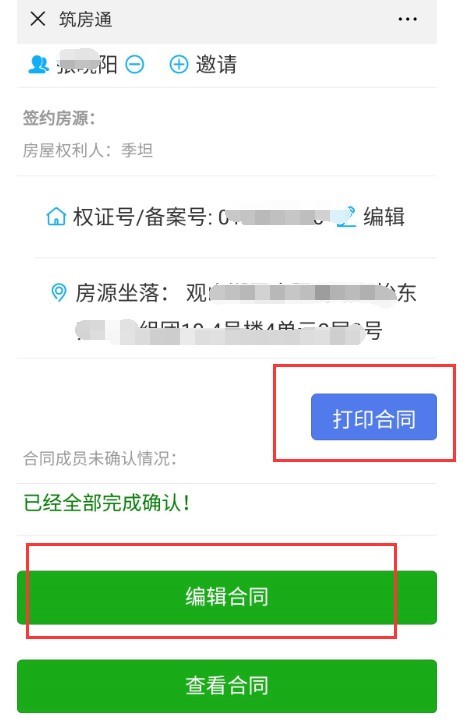Click the 签约房源 section label
This screenshot has width=465, height=723.
(x=59, y=118)
